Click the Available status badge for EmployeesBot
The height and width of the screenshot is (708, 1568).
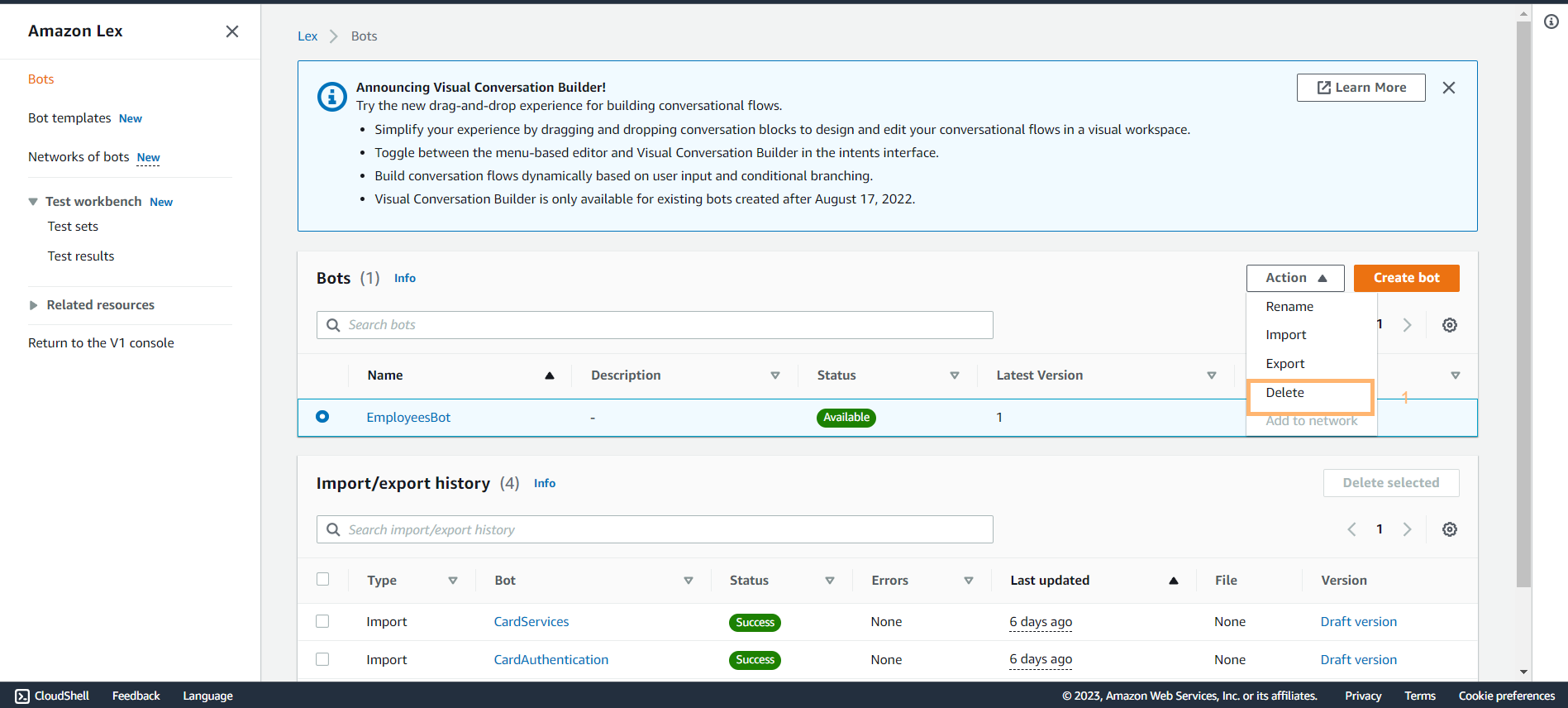click(x=846, y=418)
